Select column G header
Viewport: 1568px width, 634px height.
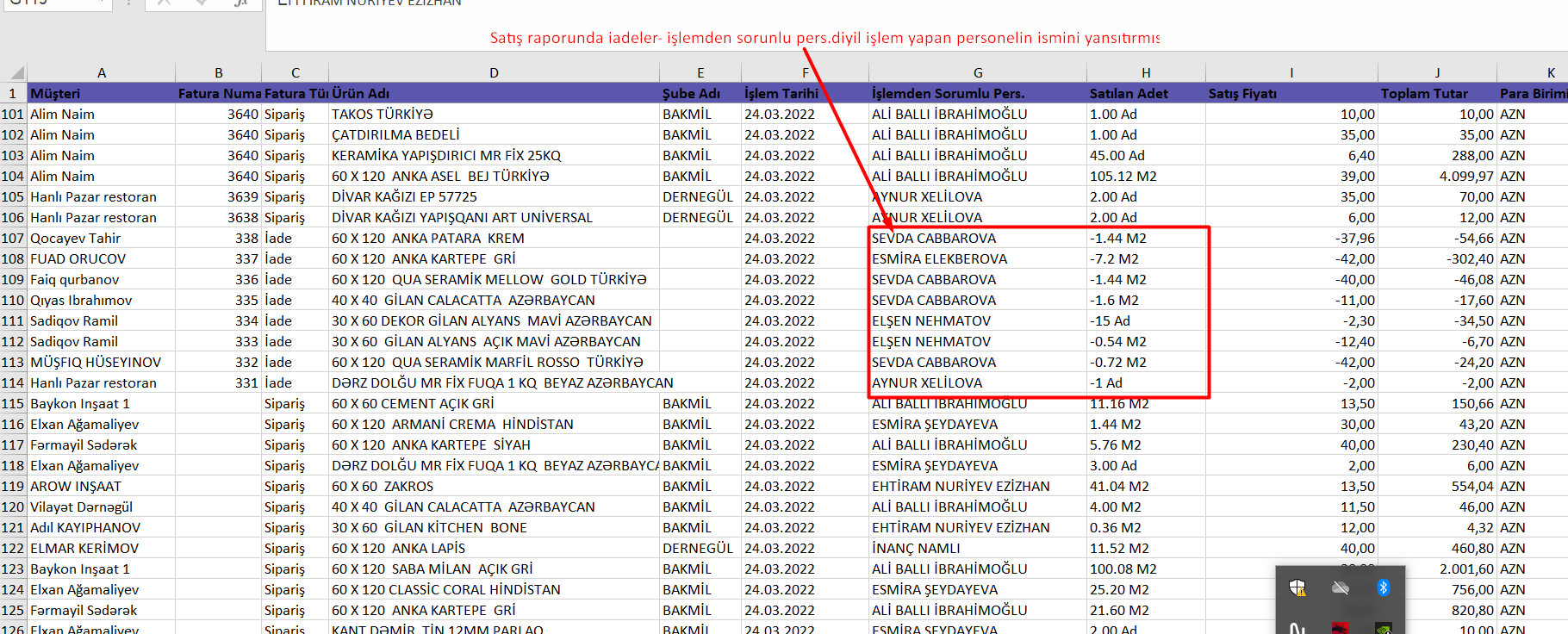point(977,73)
